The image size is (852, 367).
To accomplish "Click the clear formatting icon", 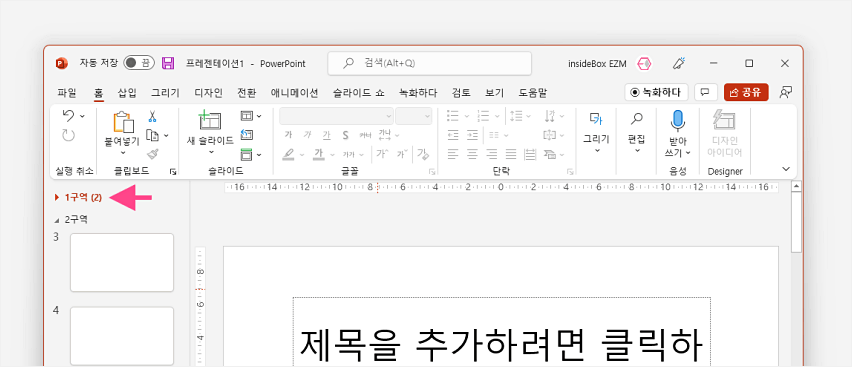I will click(x=422, y=154).
